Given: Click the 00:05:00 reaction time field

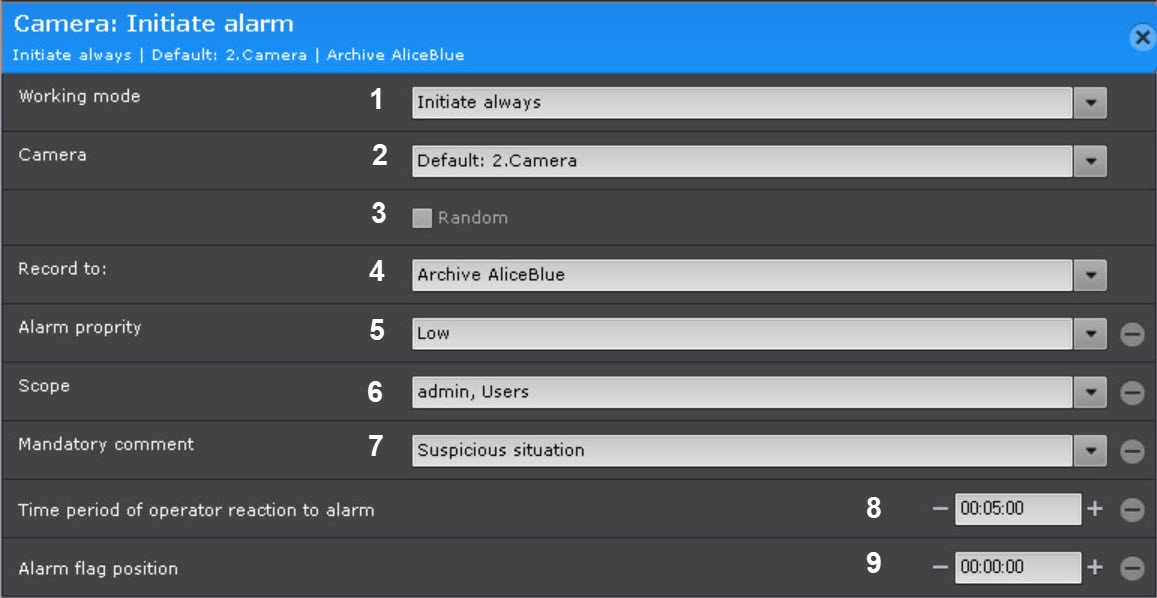Looking at the screenshot, I should click(1017, 509).
